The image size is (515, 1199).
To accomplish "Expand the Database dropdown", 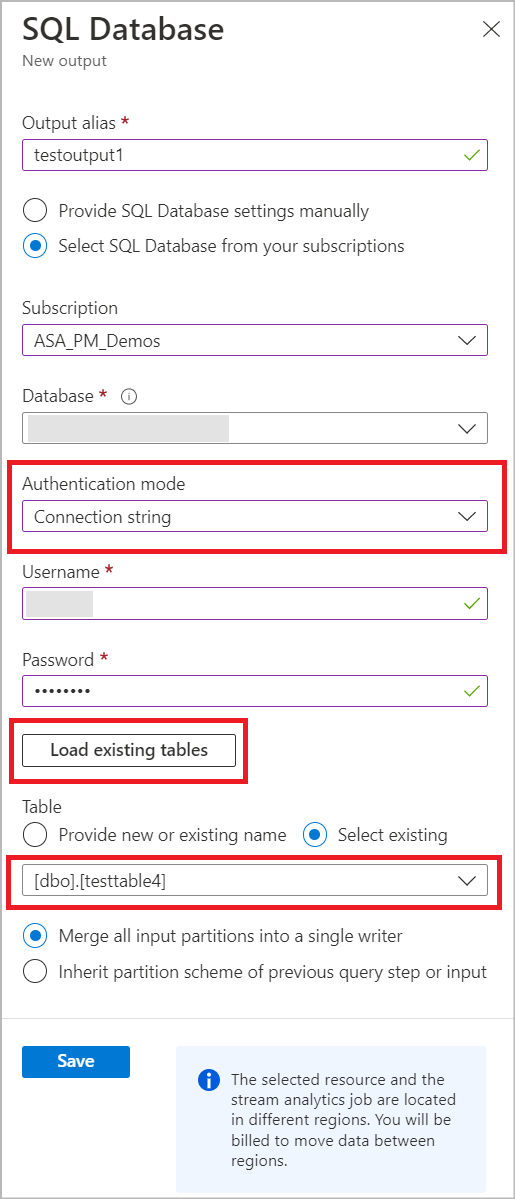I will 255,428.
